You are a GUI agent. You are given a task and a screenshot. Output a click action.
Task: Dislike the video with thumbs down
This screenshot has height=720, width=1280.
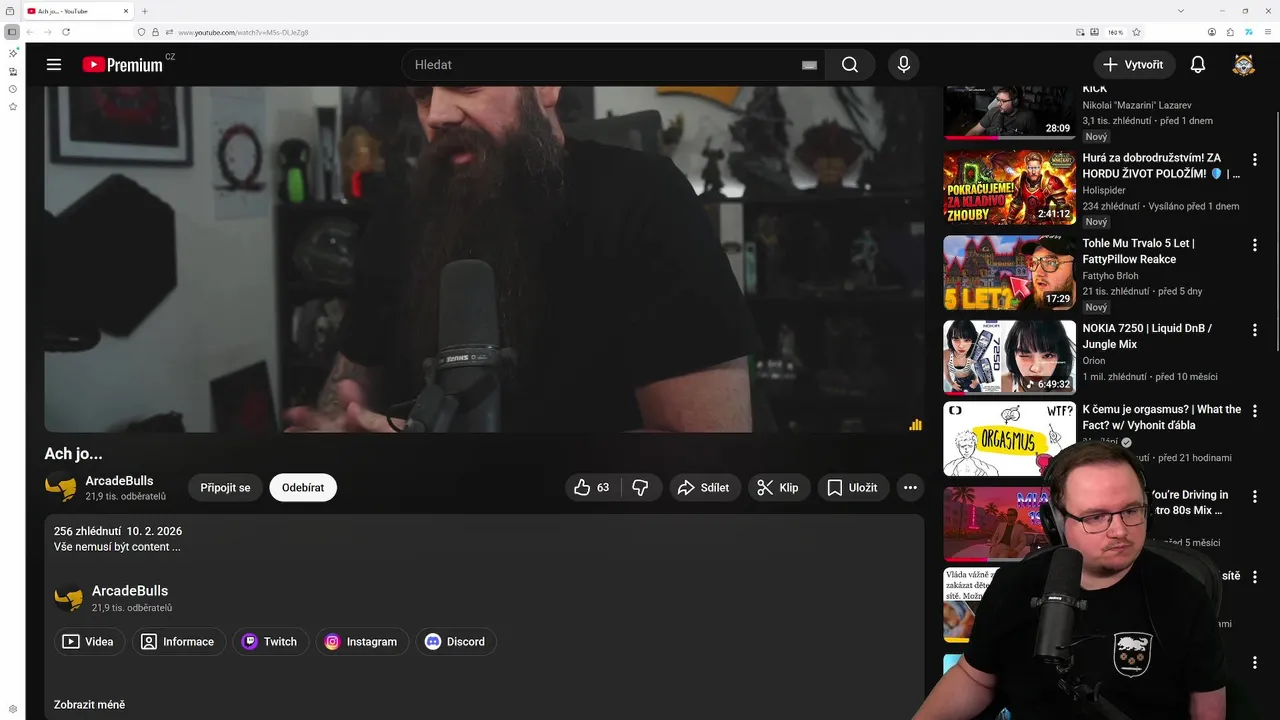[x=641, y=488]
